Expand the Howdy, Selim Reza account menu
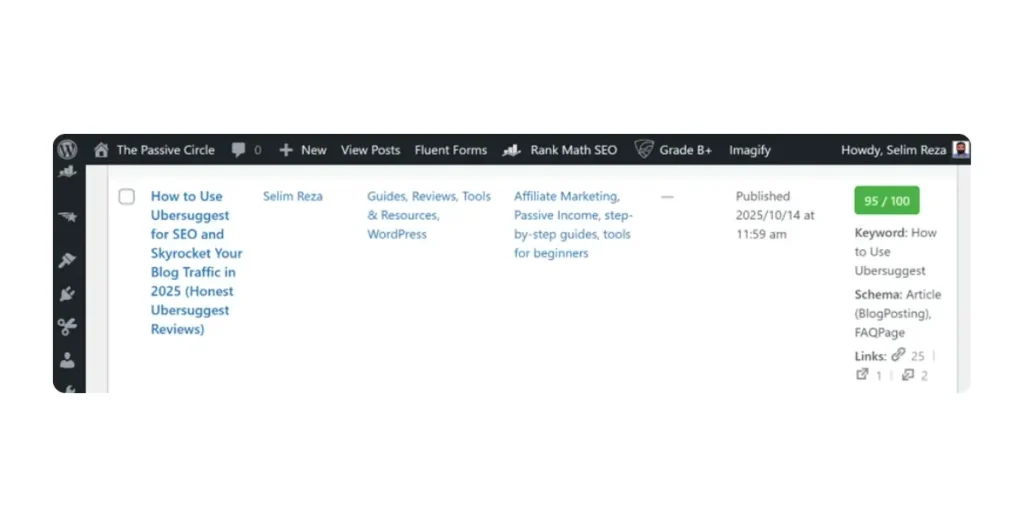Screen dimensions: 1024x527 pos(893,150)
